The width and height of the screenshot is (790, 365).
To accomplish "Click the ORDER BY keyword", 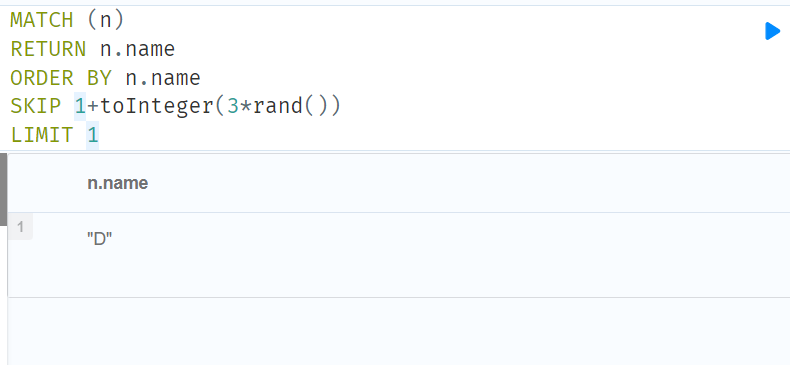I will tap(61, 78).
